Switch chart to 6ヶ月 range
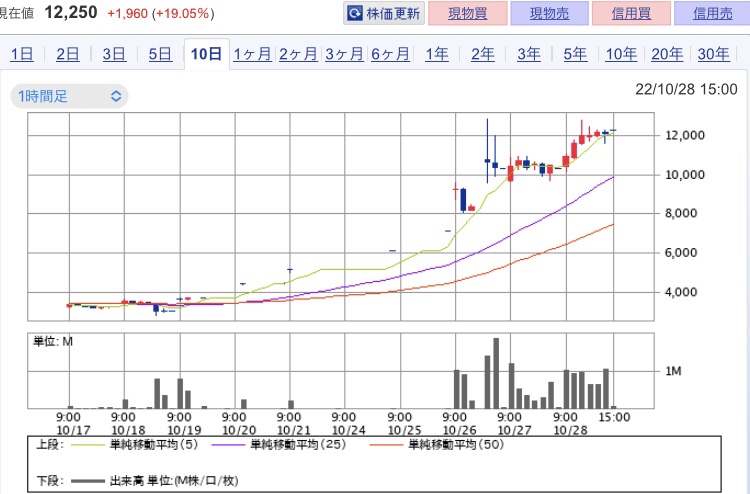Viewport: 750px width, 494px height. pos(390,54)
